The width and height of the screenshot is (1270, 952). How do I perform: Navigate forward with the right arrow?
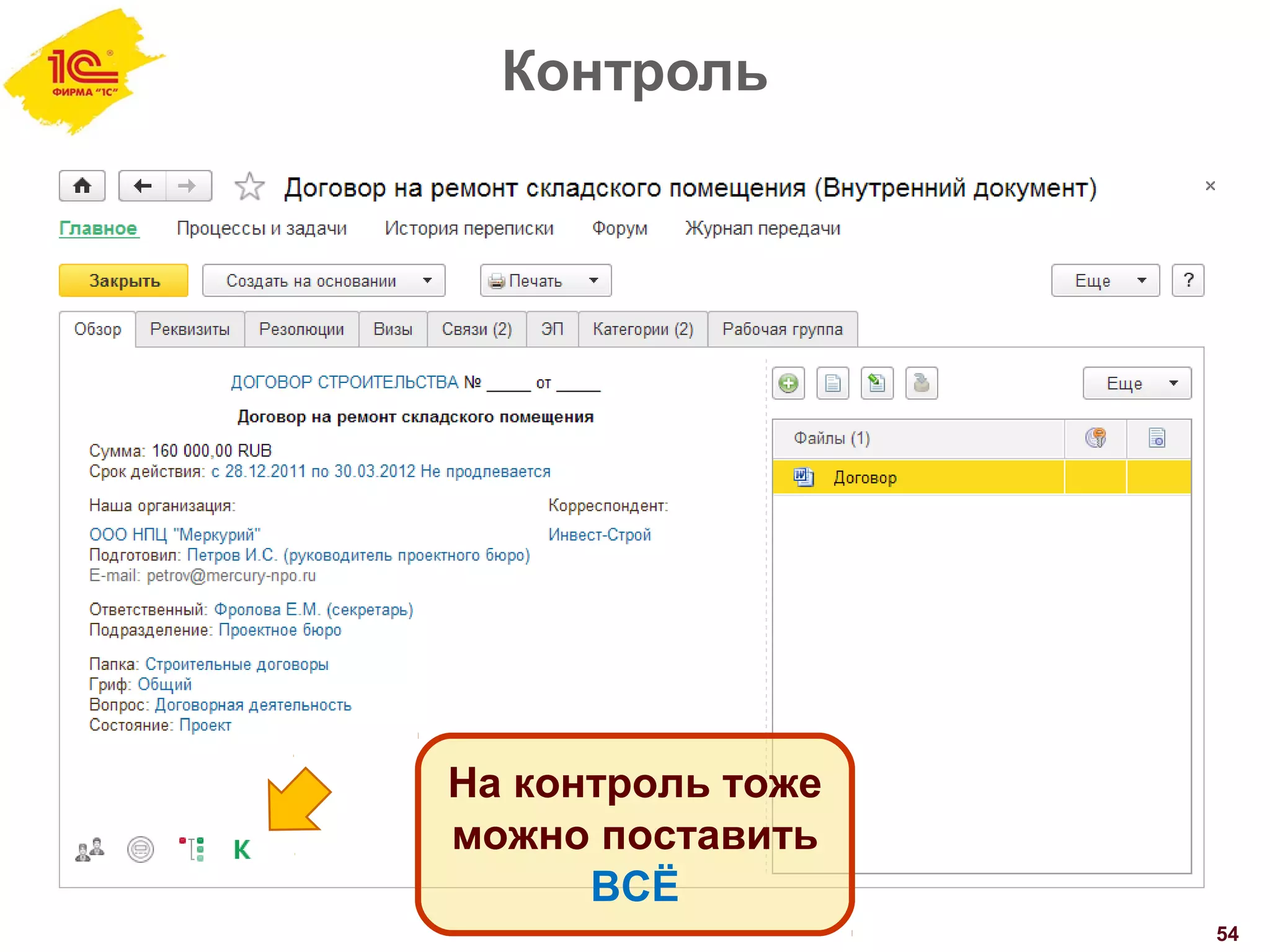click(x=188, y=186)
